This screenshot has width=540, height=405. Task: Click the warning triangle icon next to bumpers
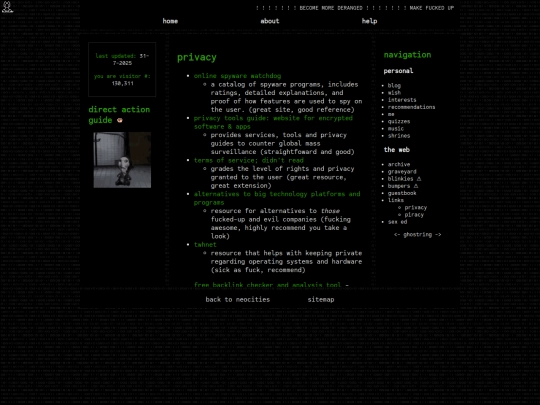tap(416, 186)
